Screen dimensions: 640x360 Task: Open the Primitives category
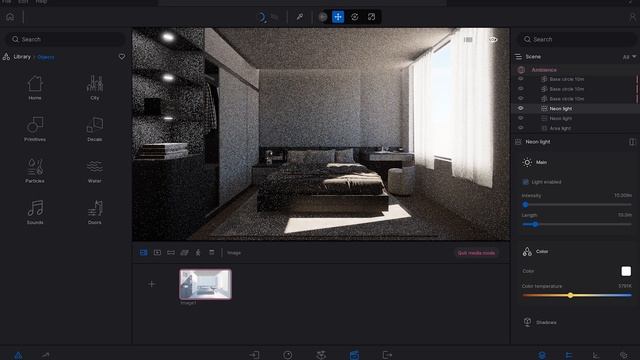(x=35, y=129)
